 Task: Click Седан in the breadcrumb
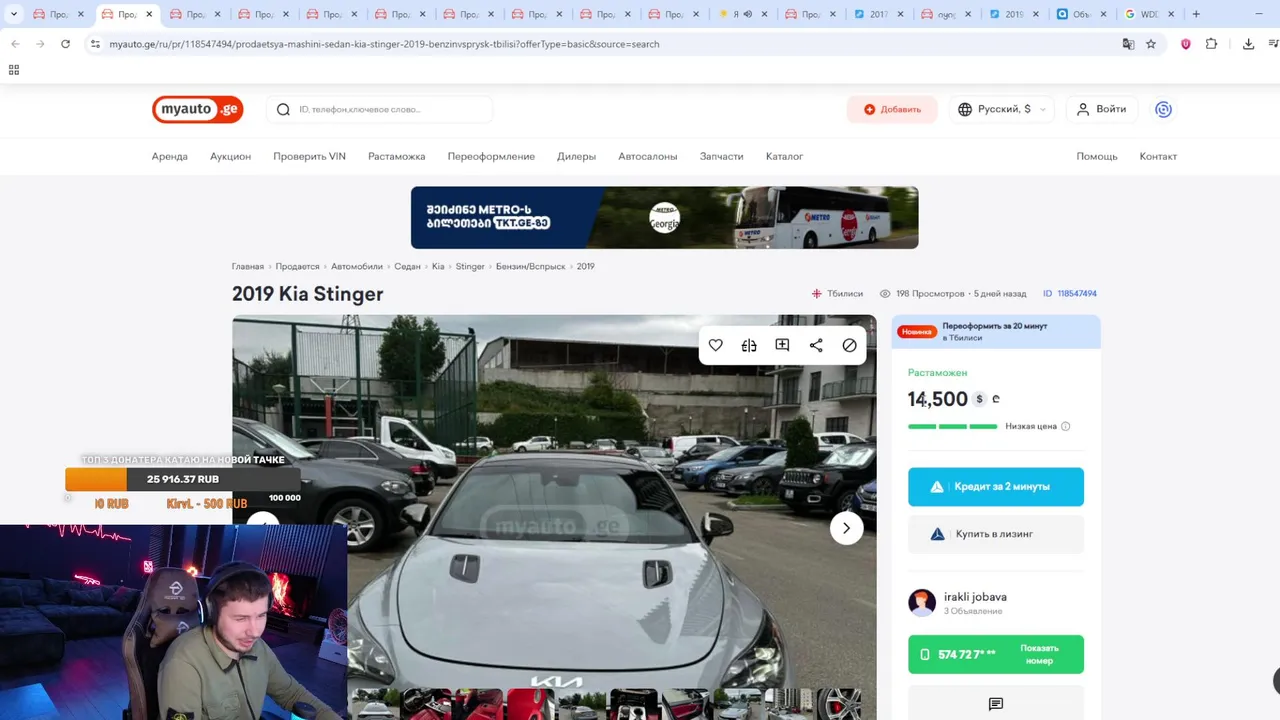pyautogui.click(x=407, y=267)
